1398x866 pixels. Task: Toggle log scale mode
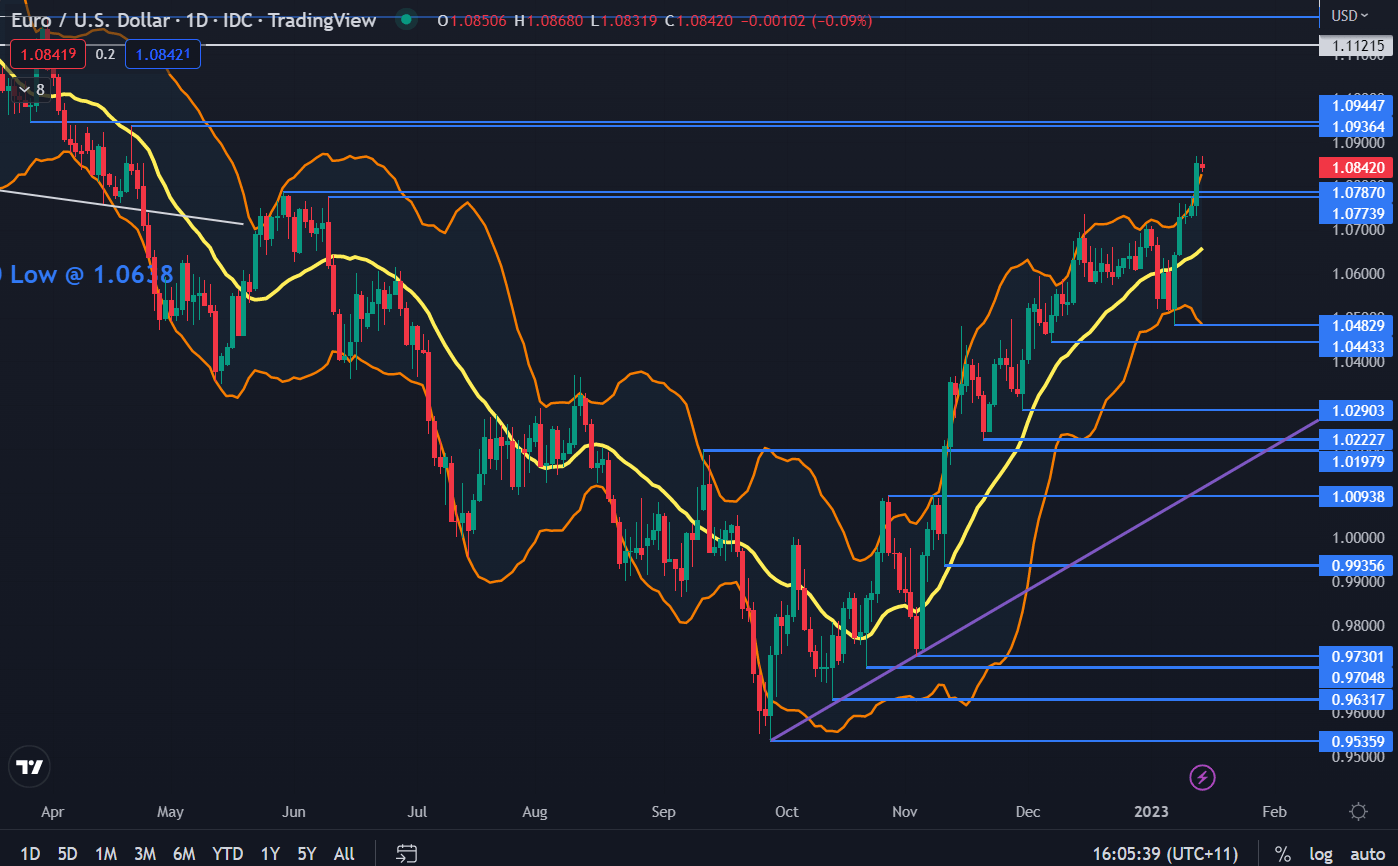point(1321,853)
